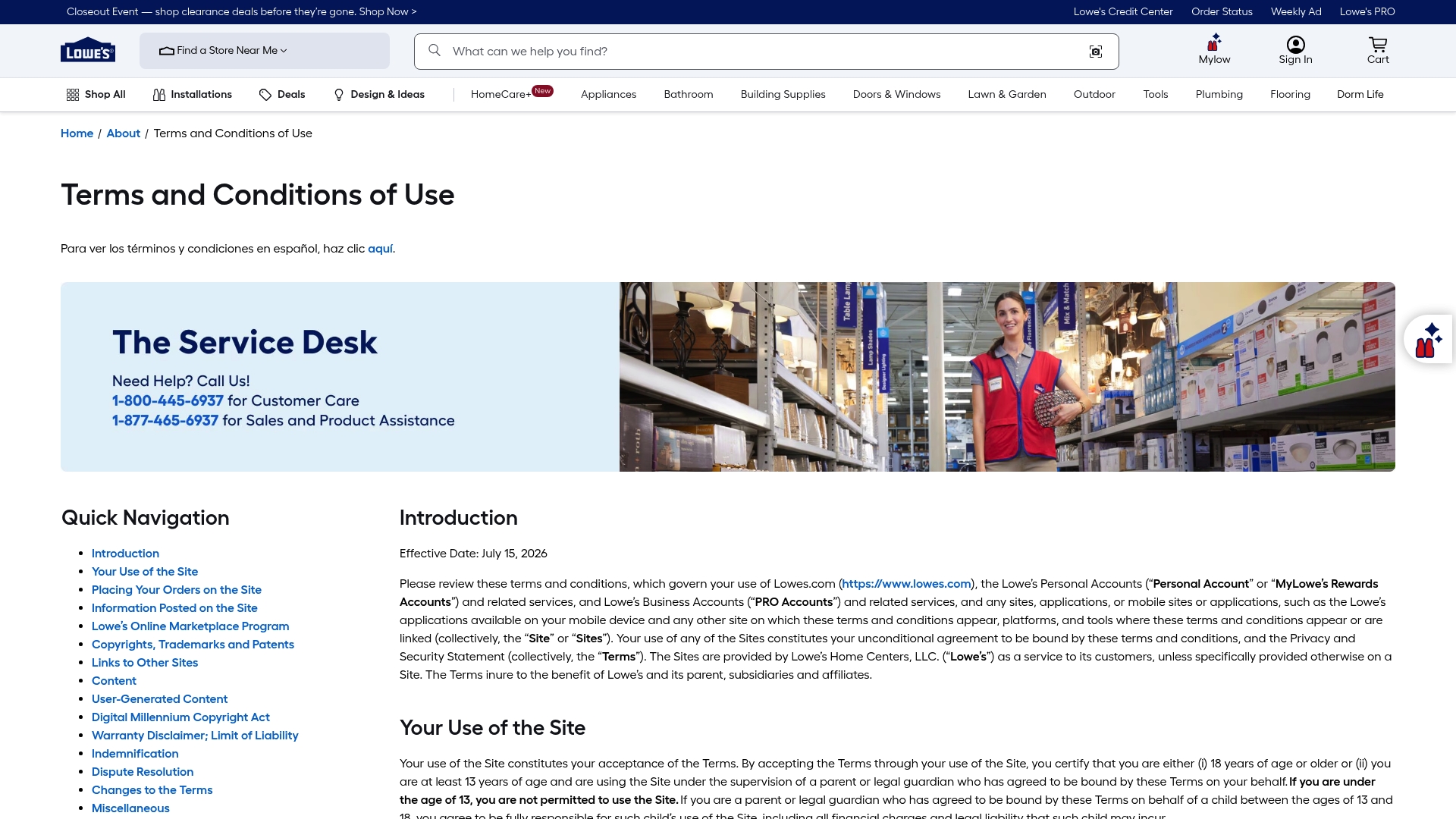Click the Shop All grid icon
This screenshot has width=1456, height=819.
point(73,95)
